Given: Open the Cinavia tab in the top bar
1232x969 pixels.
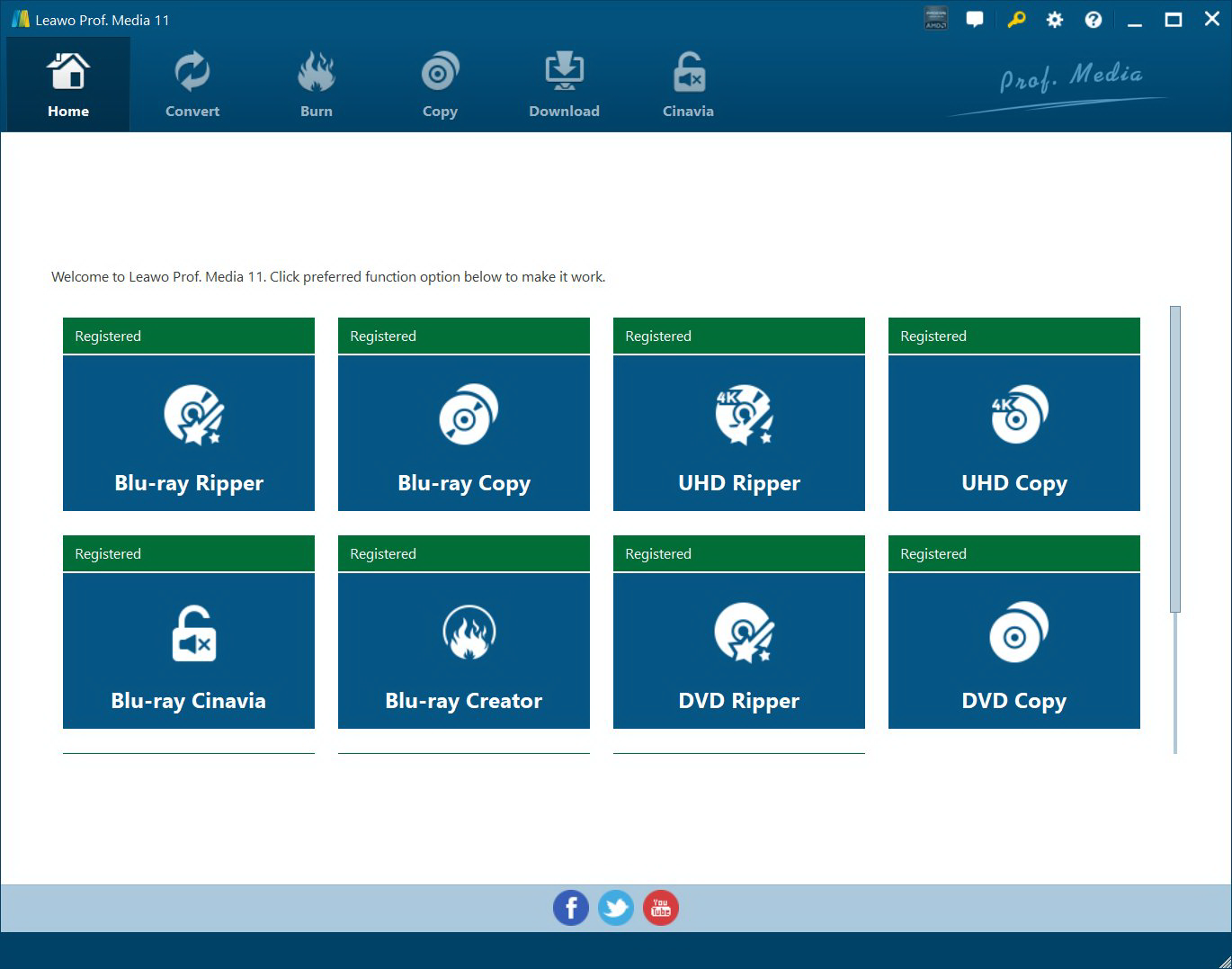Looking at the screenshot, I should point(688,86).
